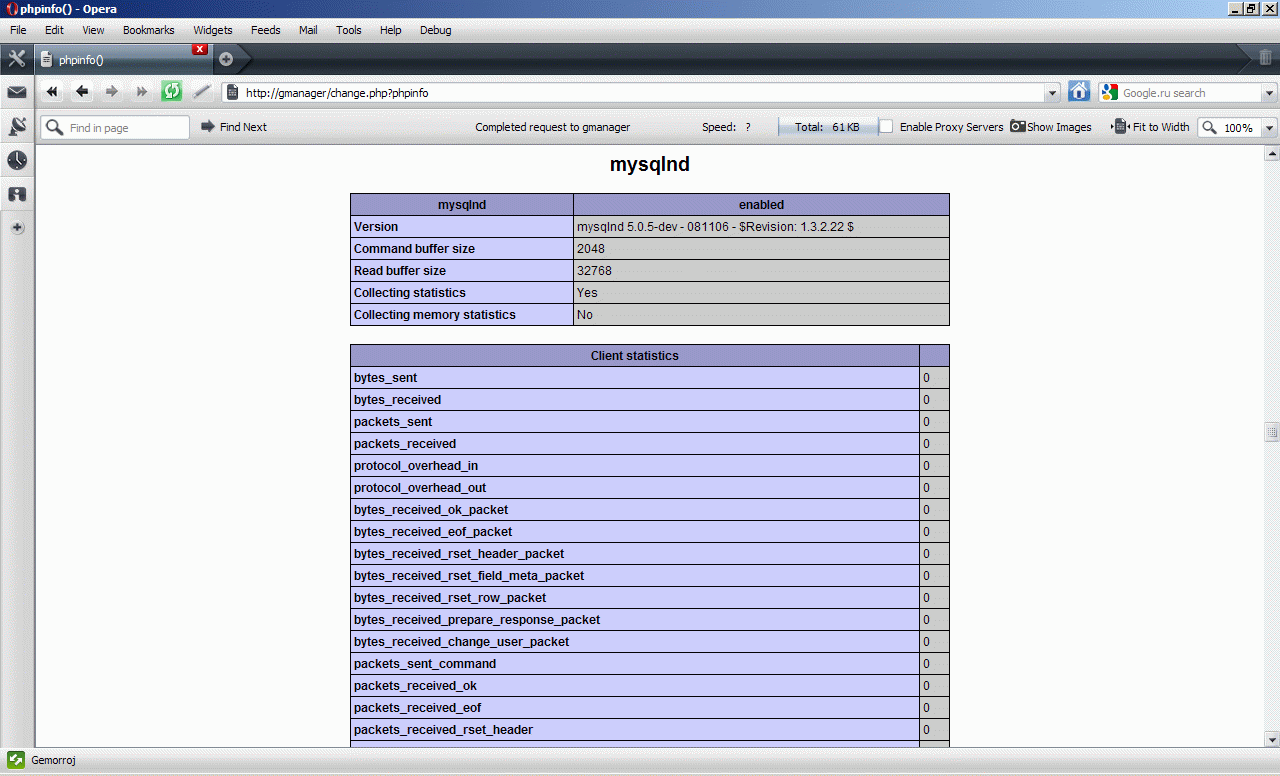Open the Home page icon
Screen dimensions: 1280x776
[x=1079, y=92]
